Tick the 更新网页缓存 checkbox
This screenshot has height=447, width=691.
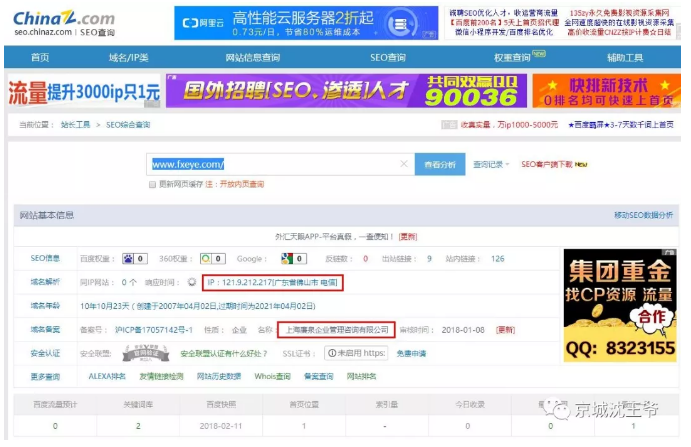coord(152,184)
